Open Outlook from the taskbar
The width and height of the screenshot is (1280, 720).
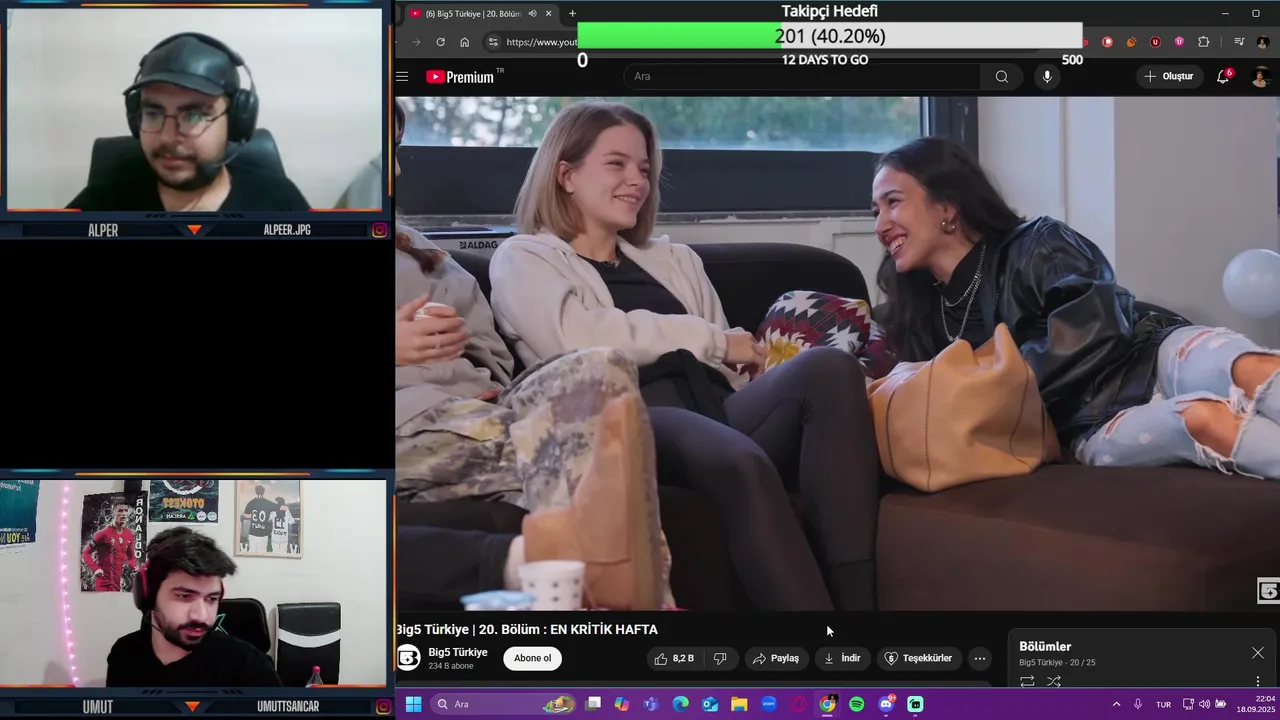[710, 704]
